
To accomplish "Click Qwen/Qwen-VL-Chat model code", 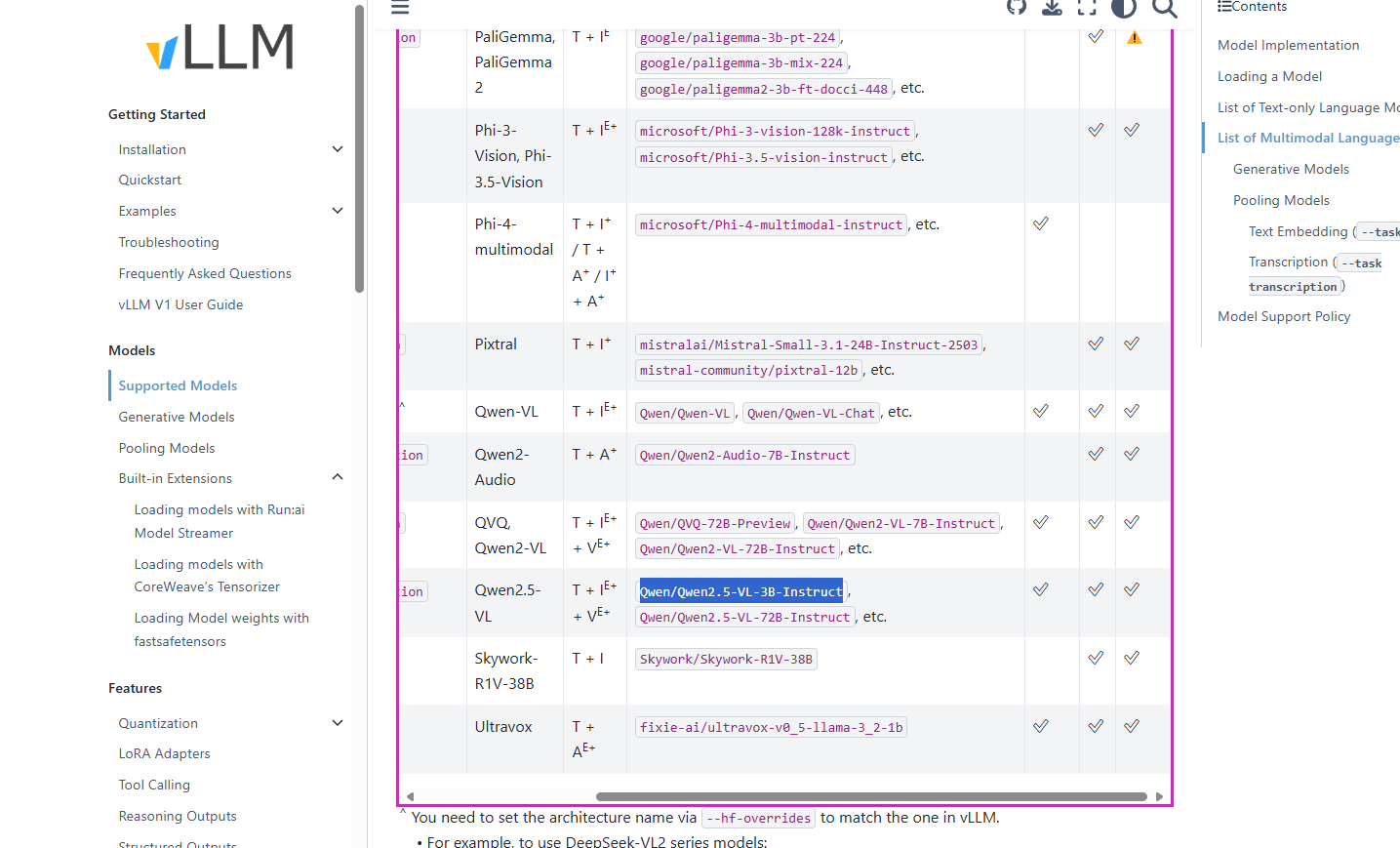I will (x=811, y=414).
